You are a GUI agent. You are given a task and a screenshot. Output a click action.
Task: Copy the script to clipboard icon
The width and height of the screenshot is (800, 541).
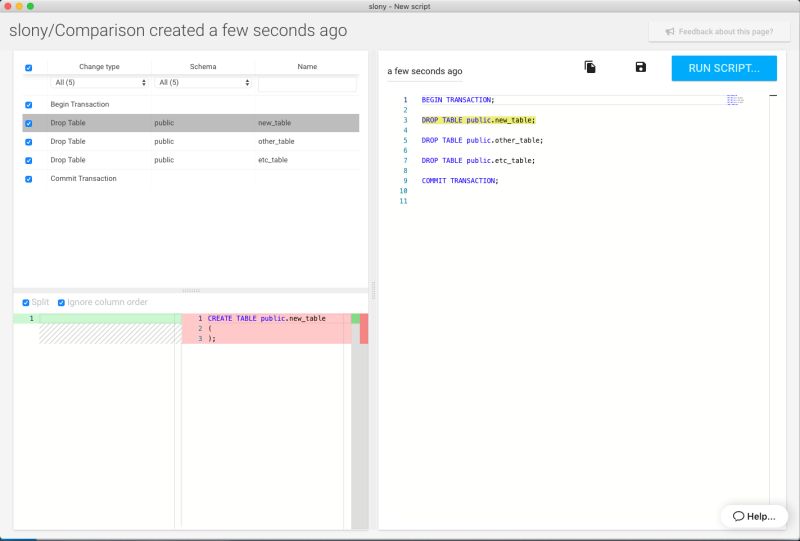[590, 67]
